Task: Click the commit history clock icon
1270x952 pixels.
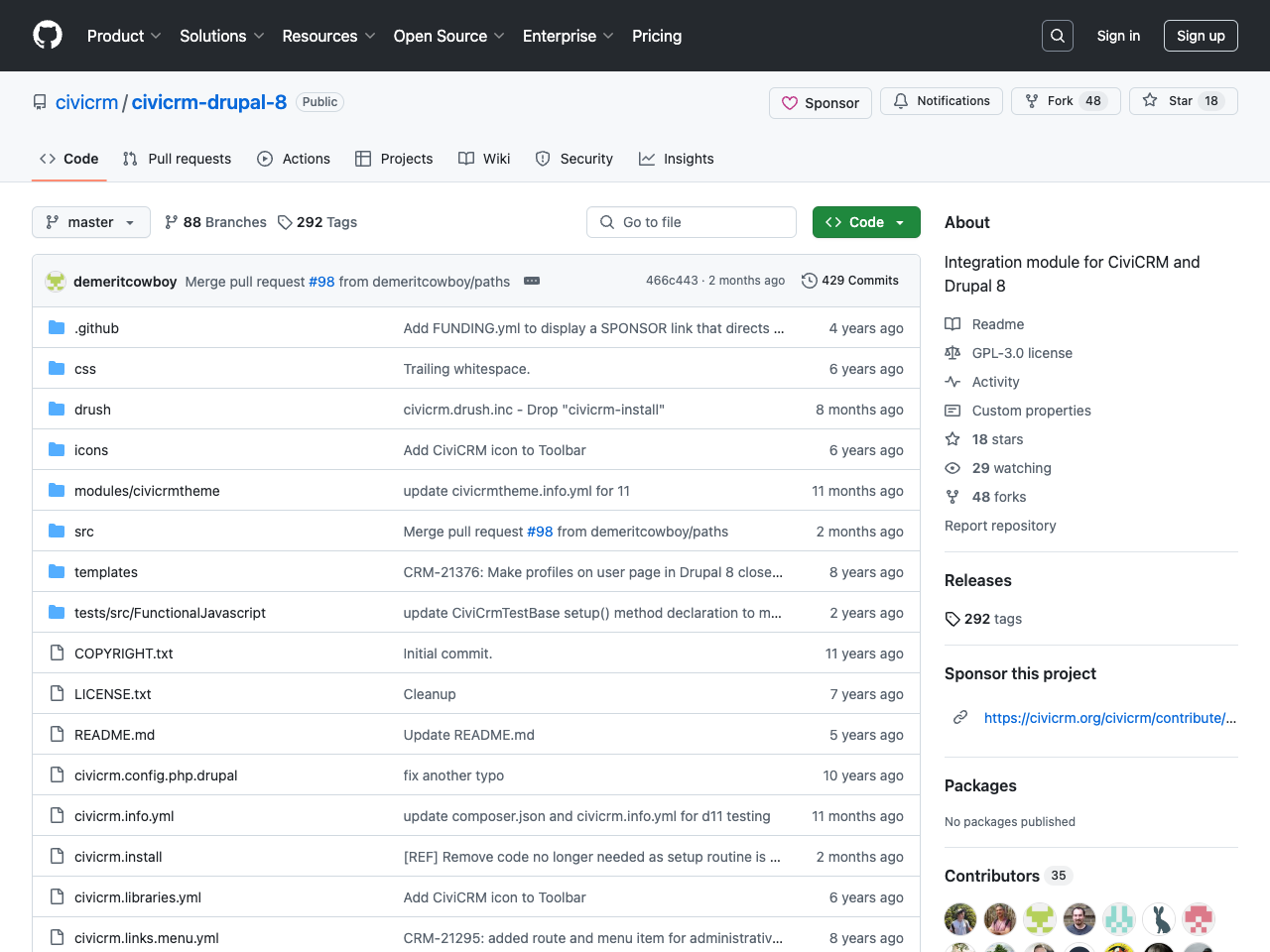Action: point(810,281)
